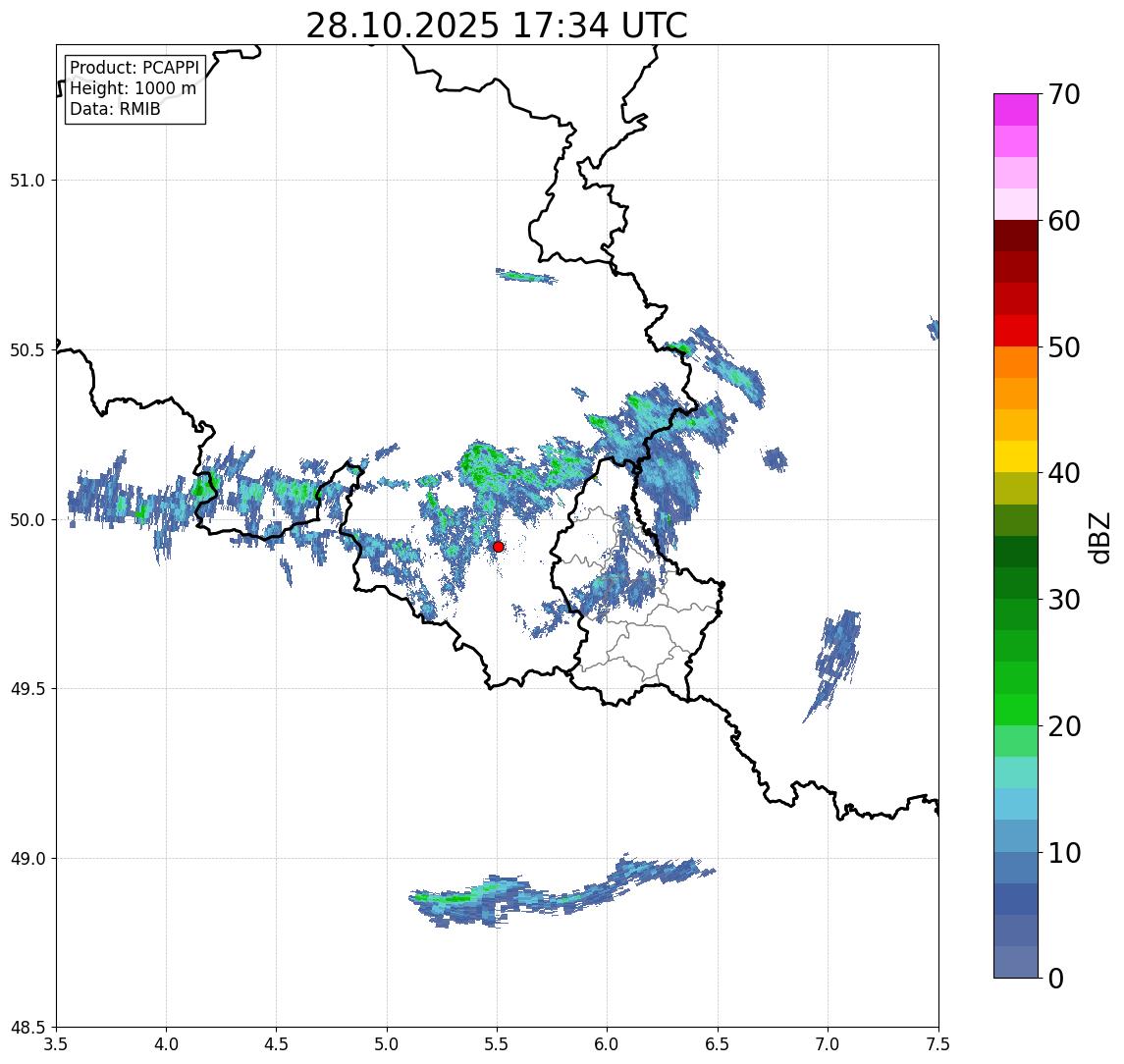Click the "Data: RMIB" label
The image size is (1124, 1064).
115,109
